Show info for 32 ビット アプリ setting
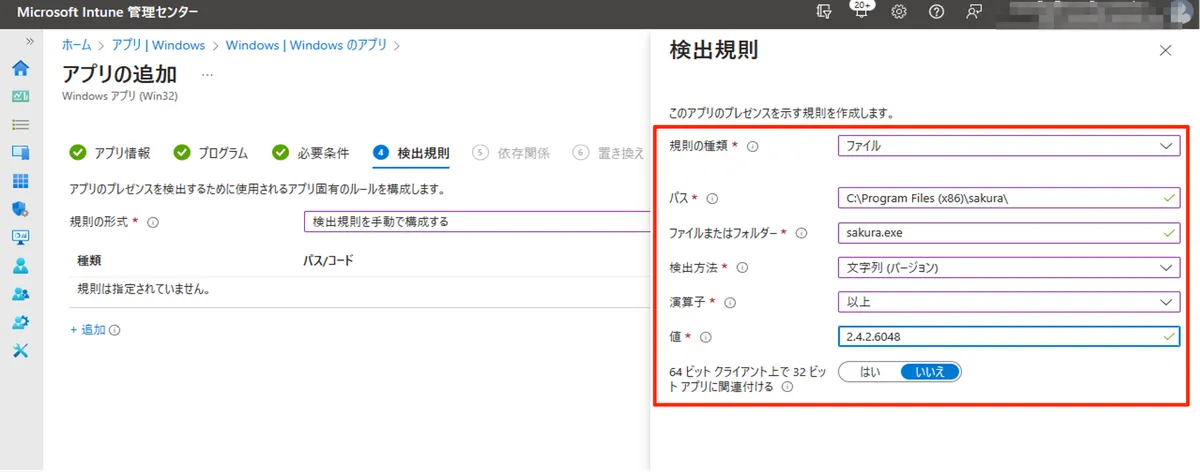The image size is (1200, 472). (788, 386)
